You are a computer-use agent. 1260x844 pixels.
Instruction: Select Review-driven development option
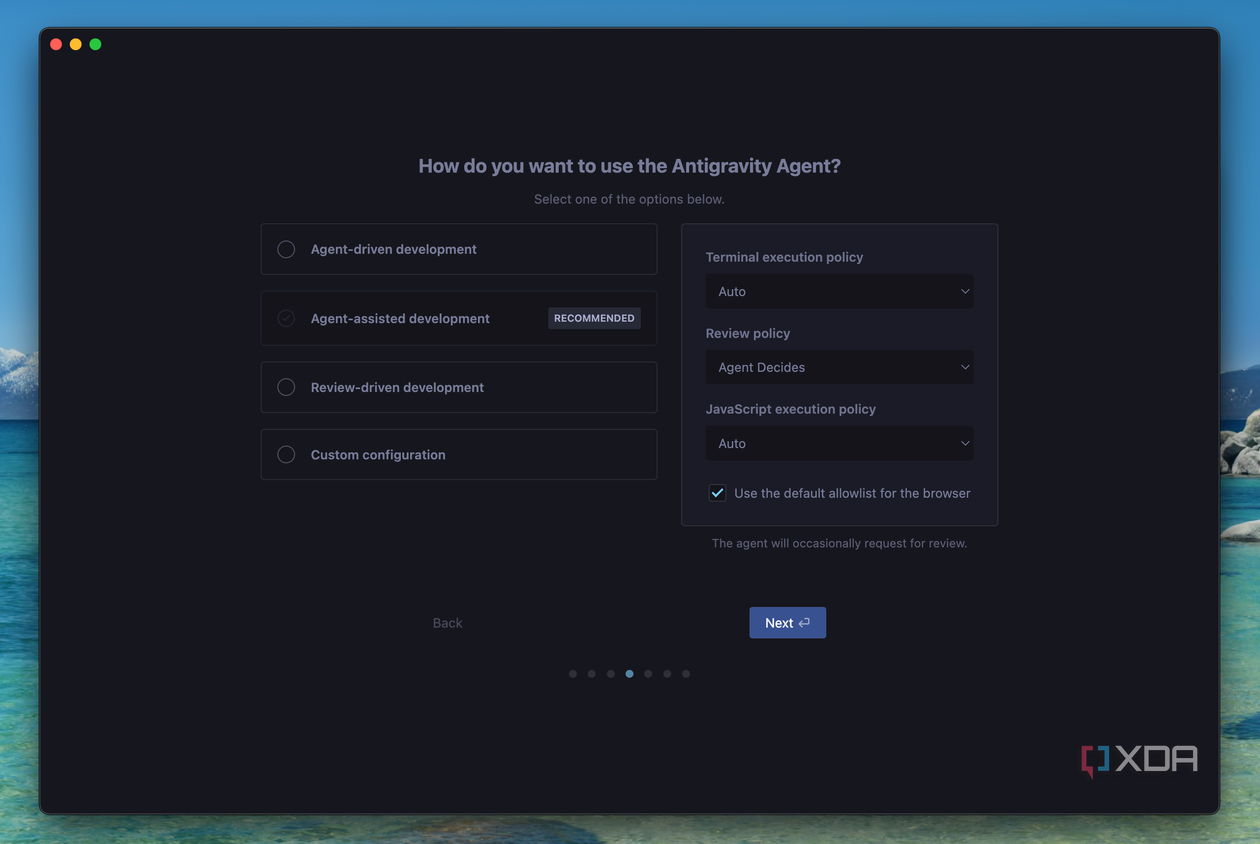(x=458, y=387)
